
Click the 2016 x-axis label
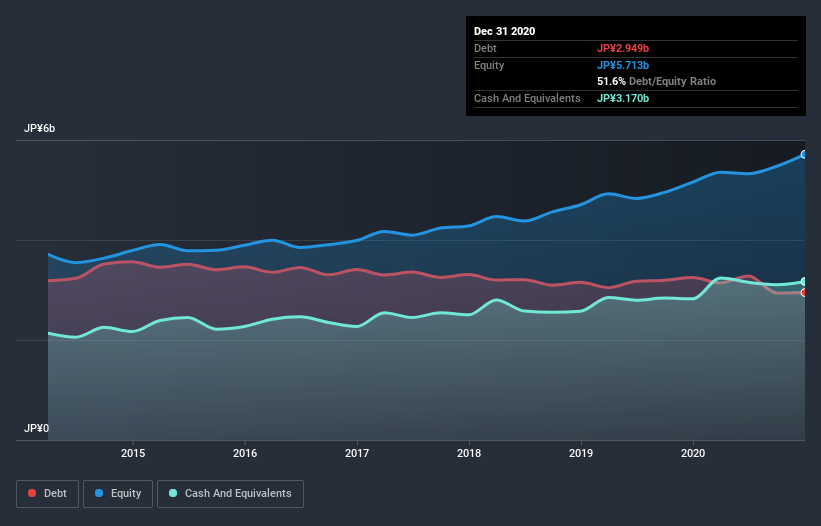click(x=245, y=453)
